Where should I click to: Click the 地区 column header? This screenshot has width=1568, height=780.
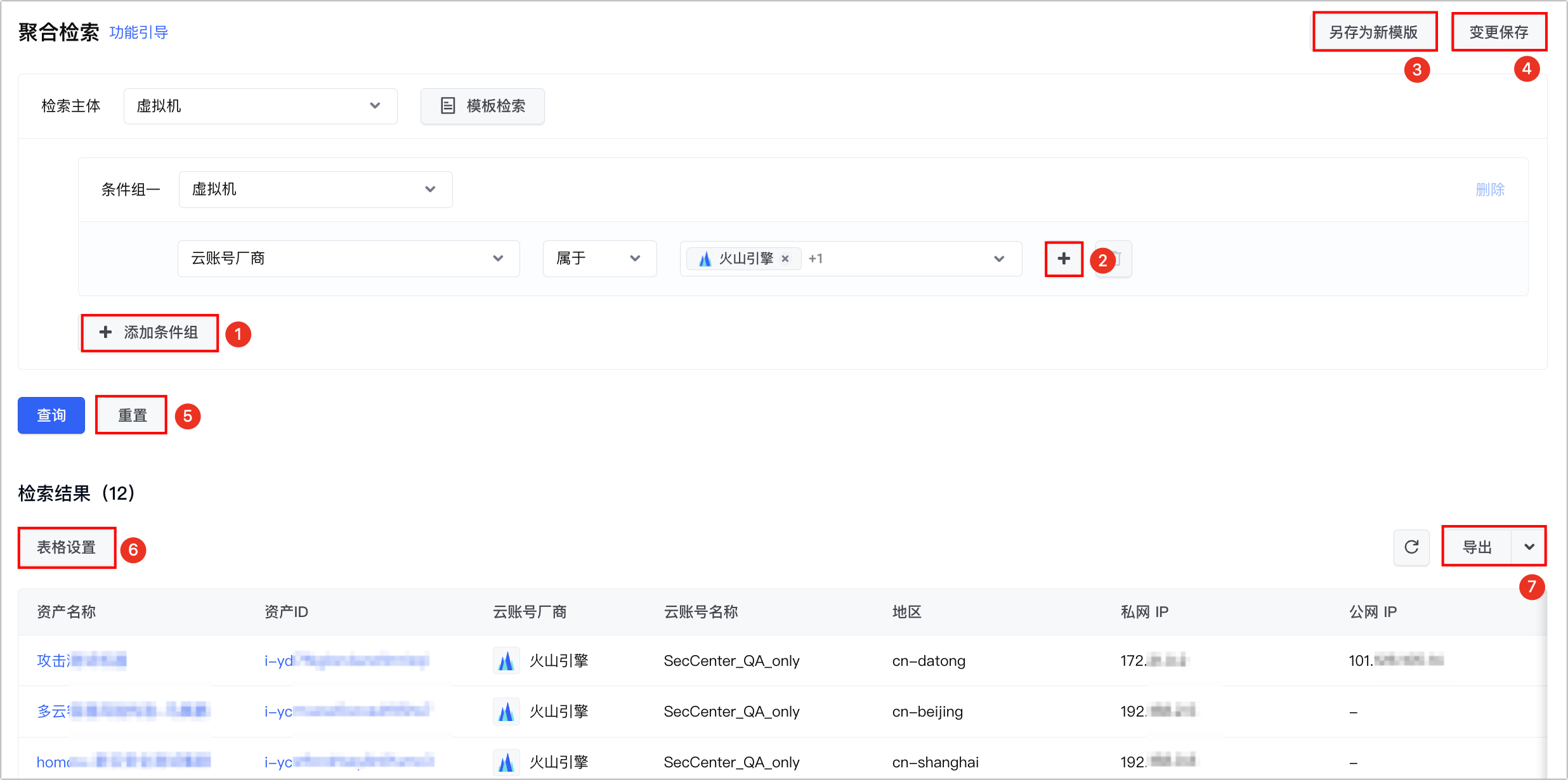coord(907,612)
